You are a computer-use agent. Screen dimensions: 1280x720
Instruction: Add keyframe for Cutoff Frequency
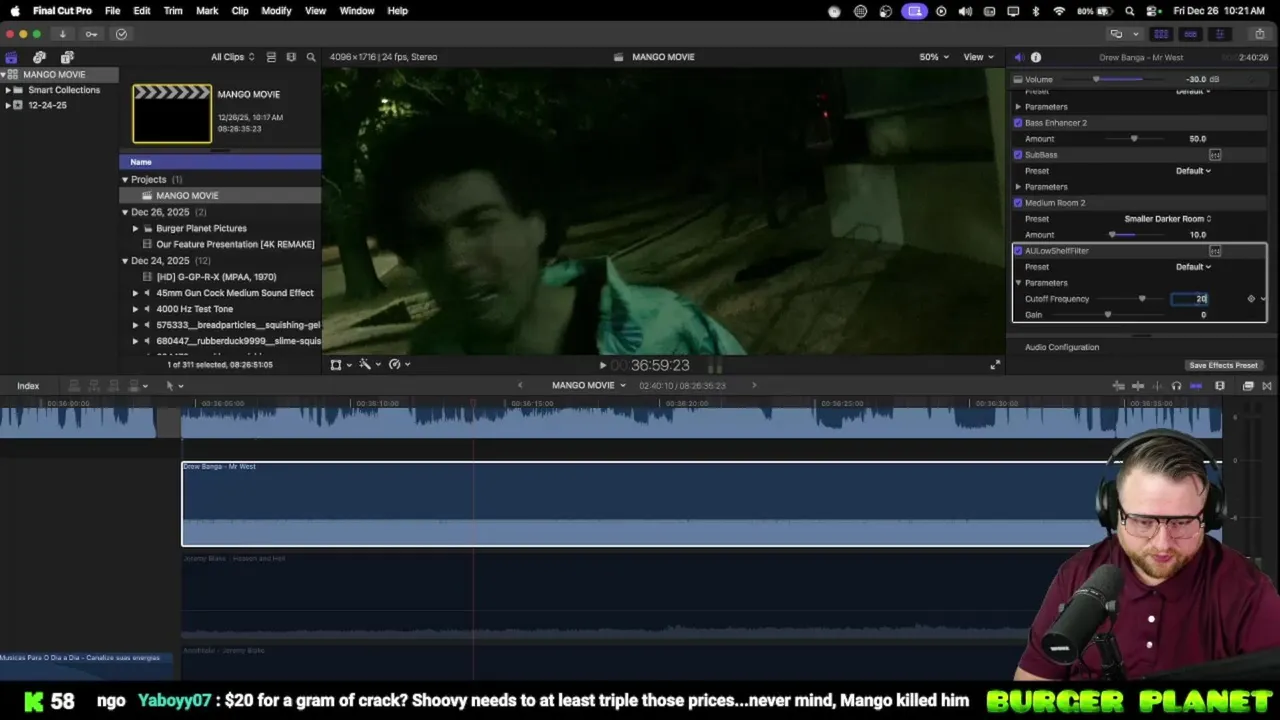click(x=1250, y=299)
